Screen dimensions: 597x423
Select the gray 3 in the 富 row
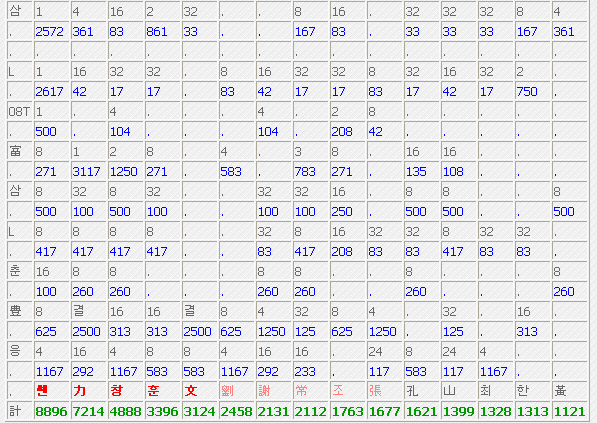pos(298,152)
